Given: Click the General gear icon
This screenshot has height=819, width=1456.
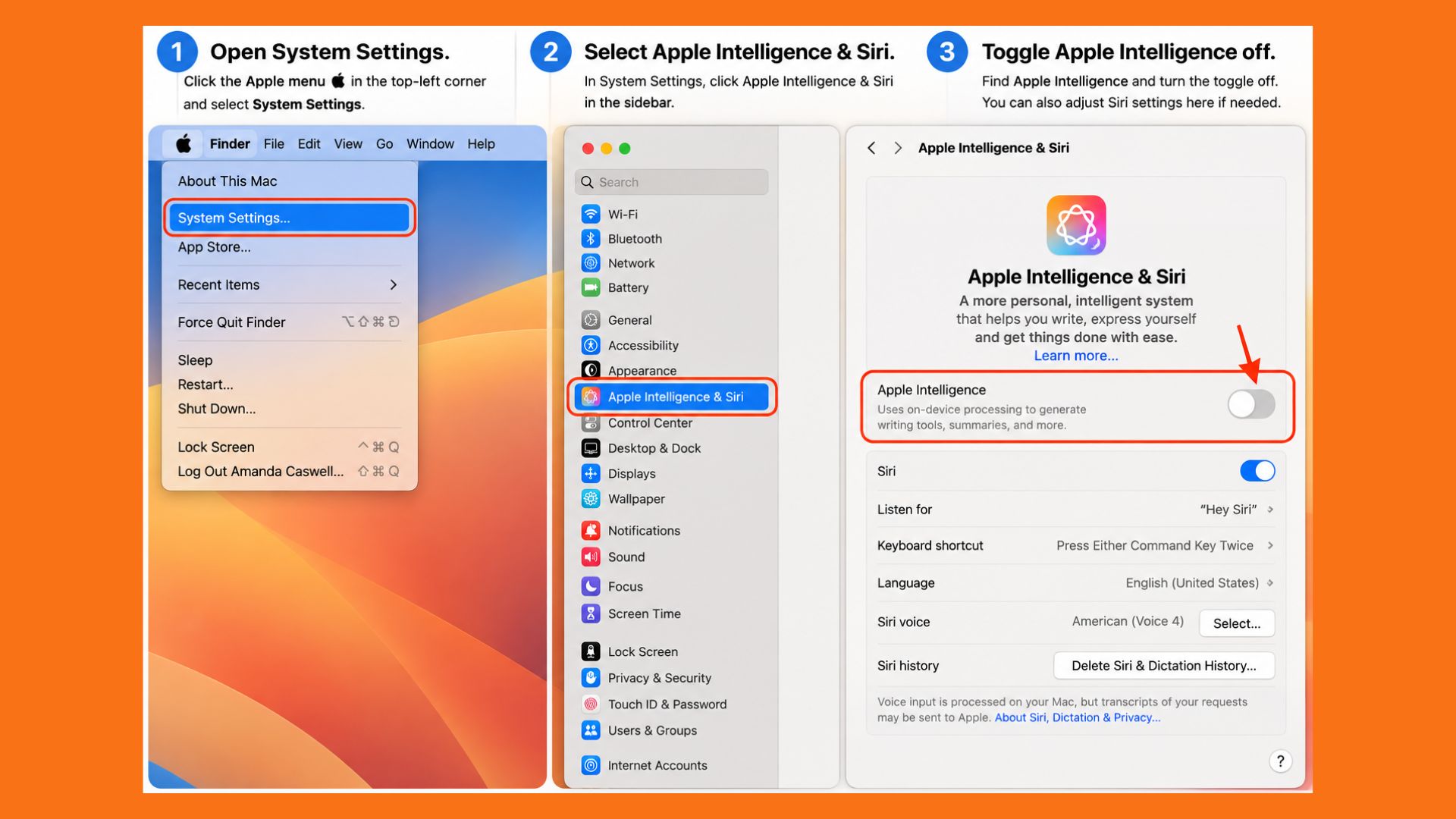Looking at the screenshot, I should [591, 320].
